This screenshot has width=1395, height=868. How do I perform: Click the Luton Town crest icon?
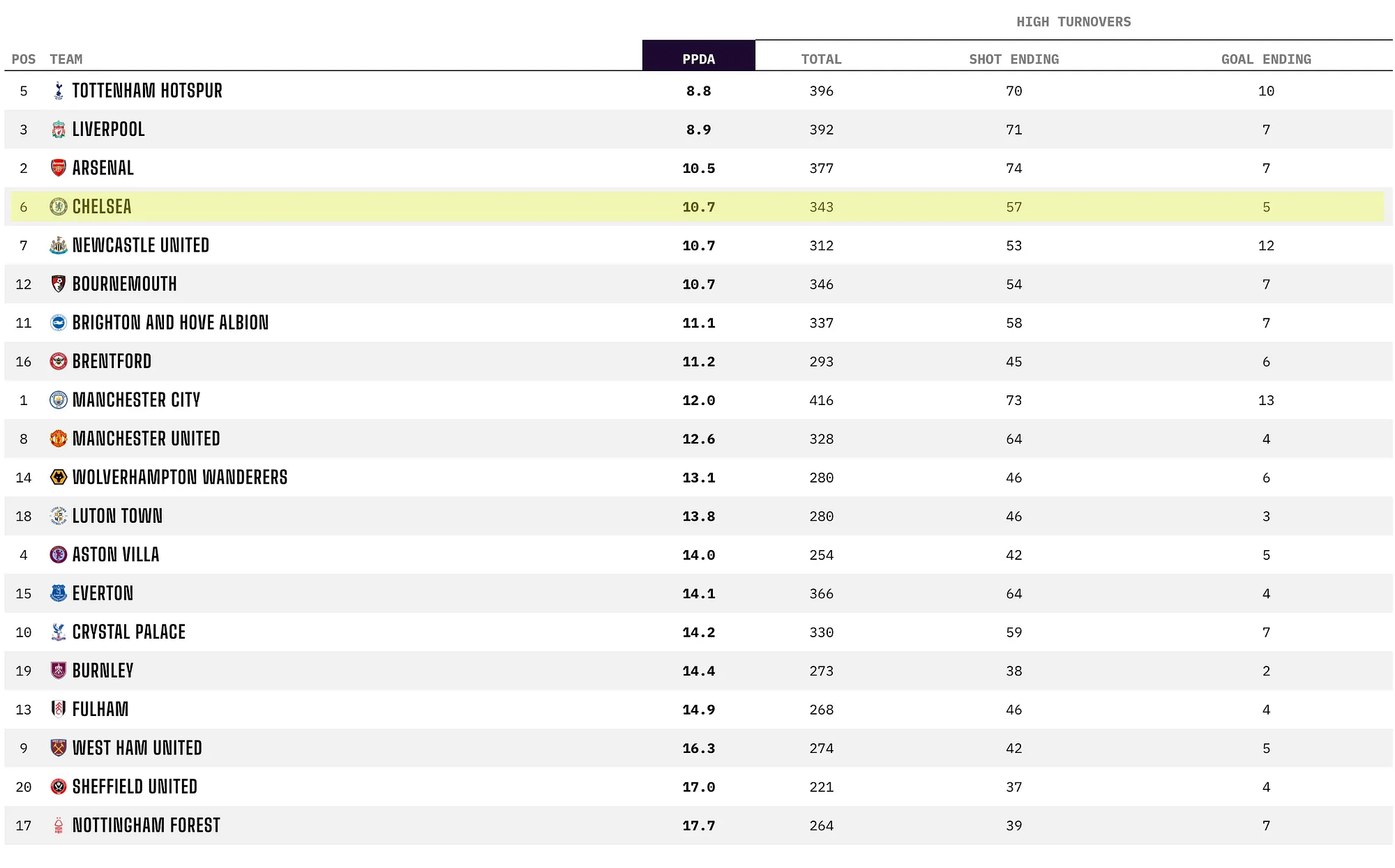tap(59, 516)
